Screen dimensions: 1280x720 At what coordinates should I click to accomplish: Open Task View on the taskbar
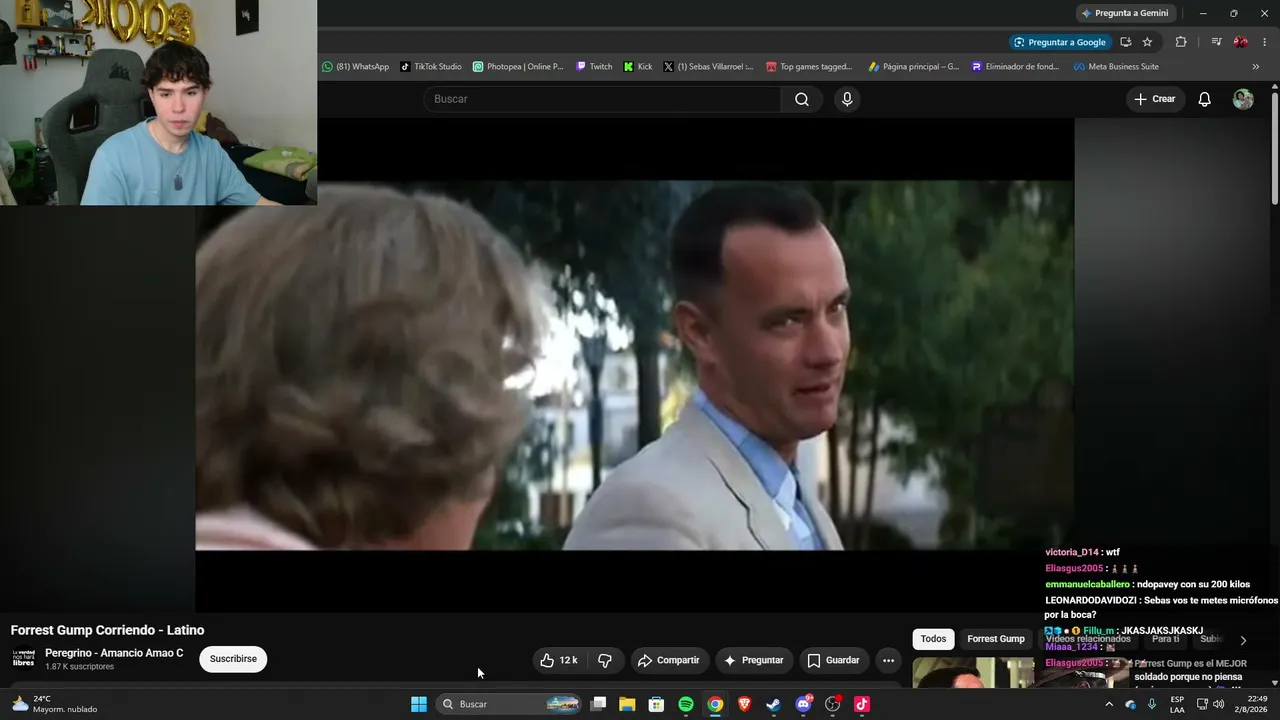tap(598, 704)
